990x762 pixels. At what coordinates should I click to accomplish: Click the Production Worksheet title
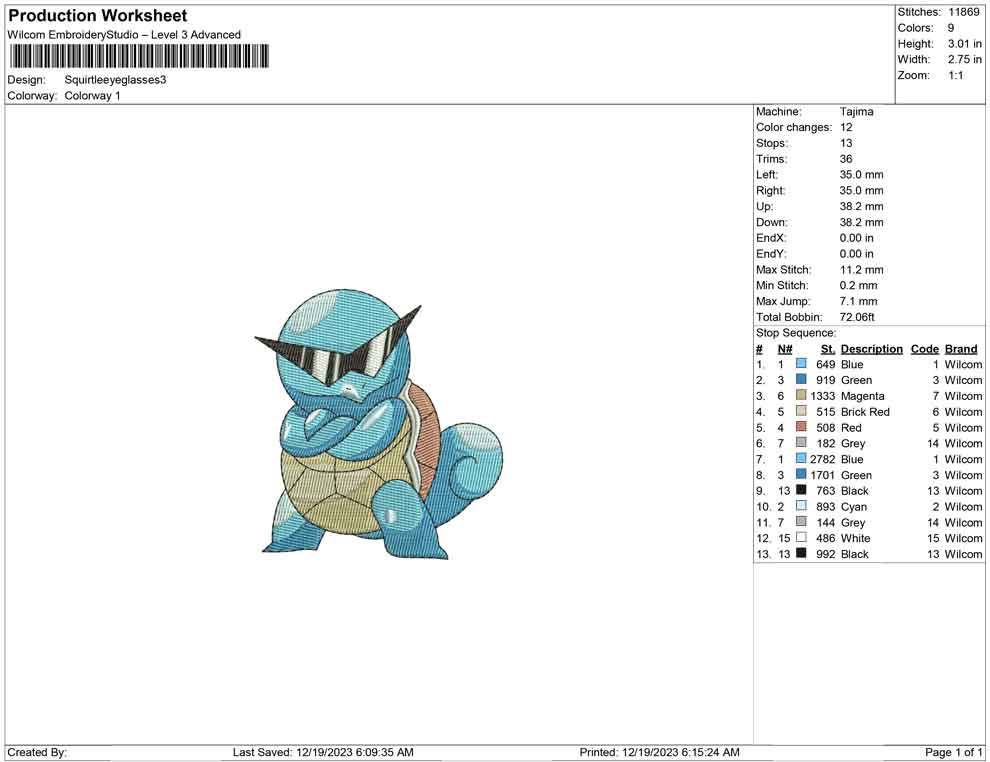pyautogui.click(x=98, y=16)
